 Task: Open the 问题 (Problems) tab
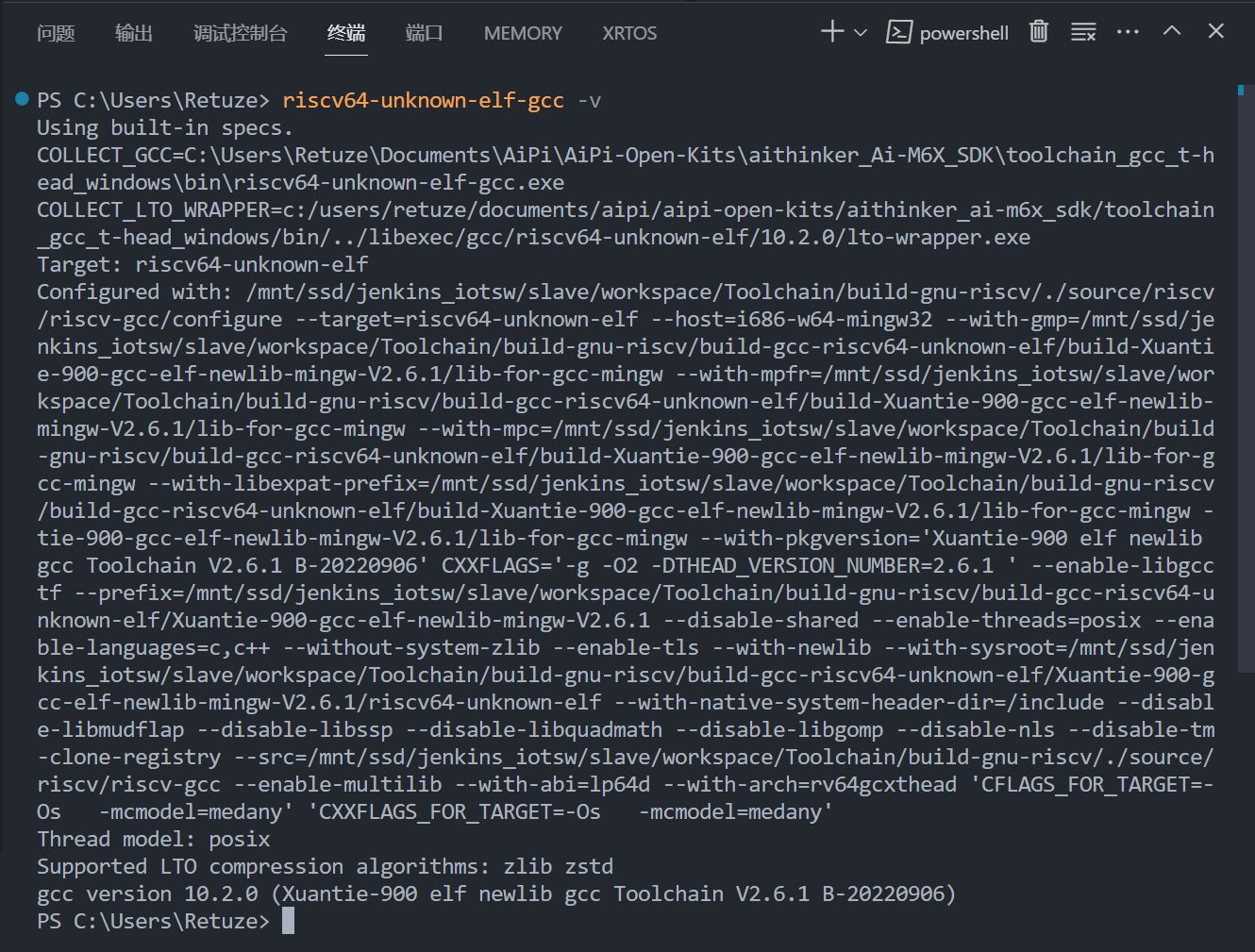pyautogui.click(x=56, y=33)
